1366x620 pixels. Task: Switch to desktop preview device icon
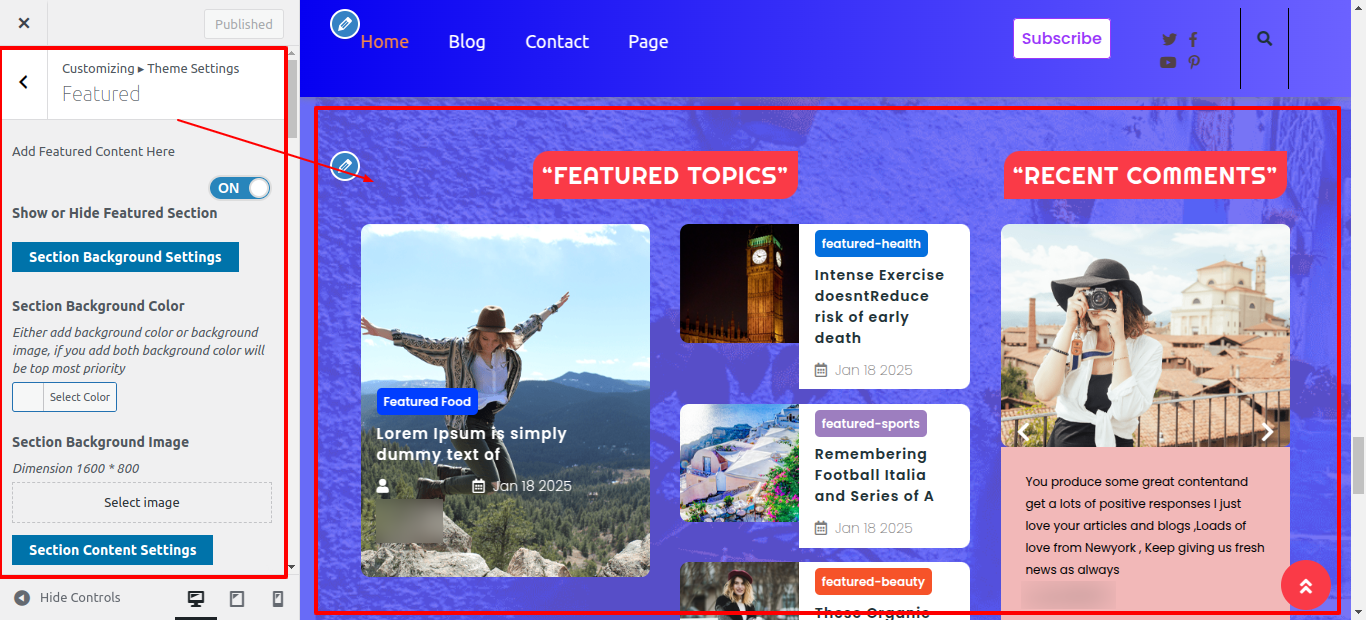[x=196, y=599]
